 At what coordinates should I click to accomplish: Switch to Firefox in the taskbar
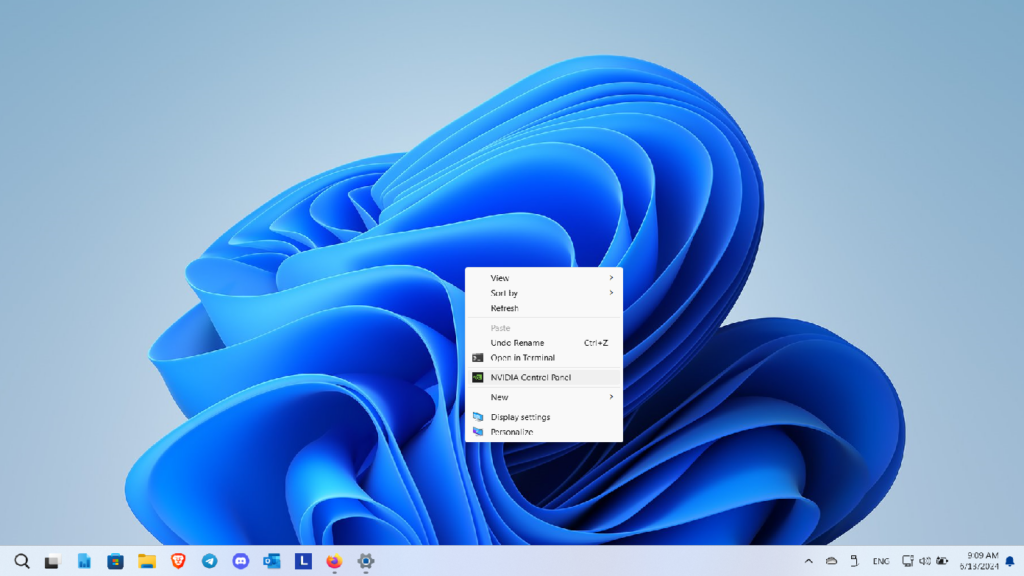click(x=334, y=561)
